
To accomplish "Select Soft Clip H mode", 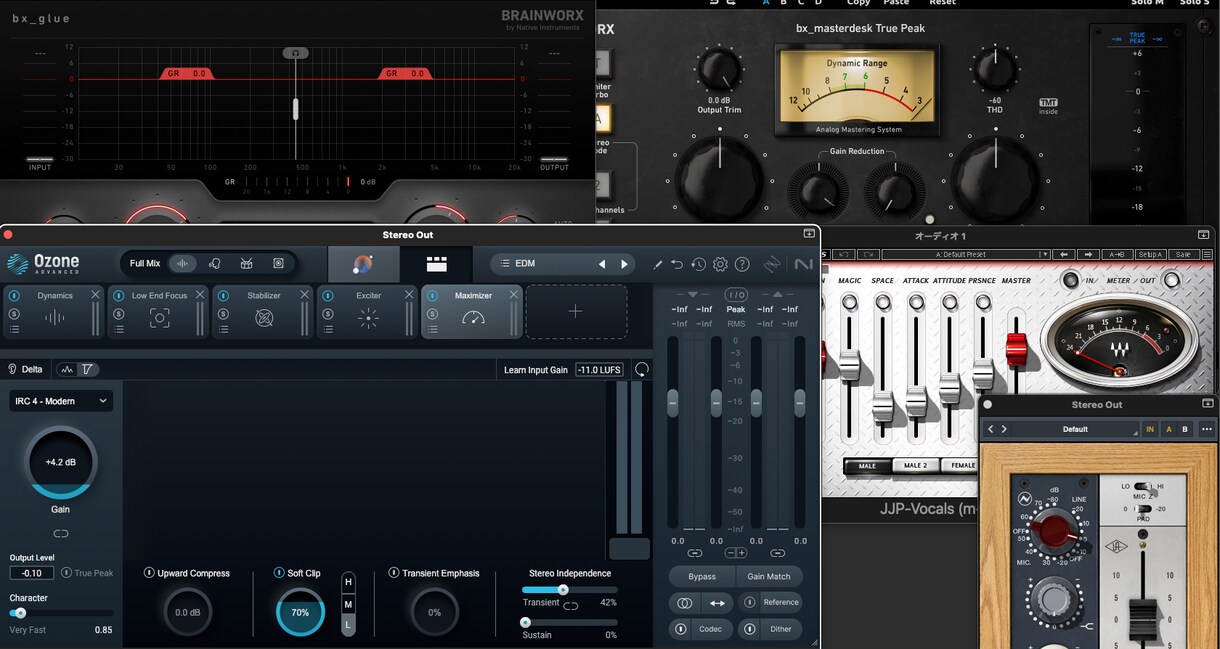I will tap(348, 582).
